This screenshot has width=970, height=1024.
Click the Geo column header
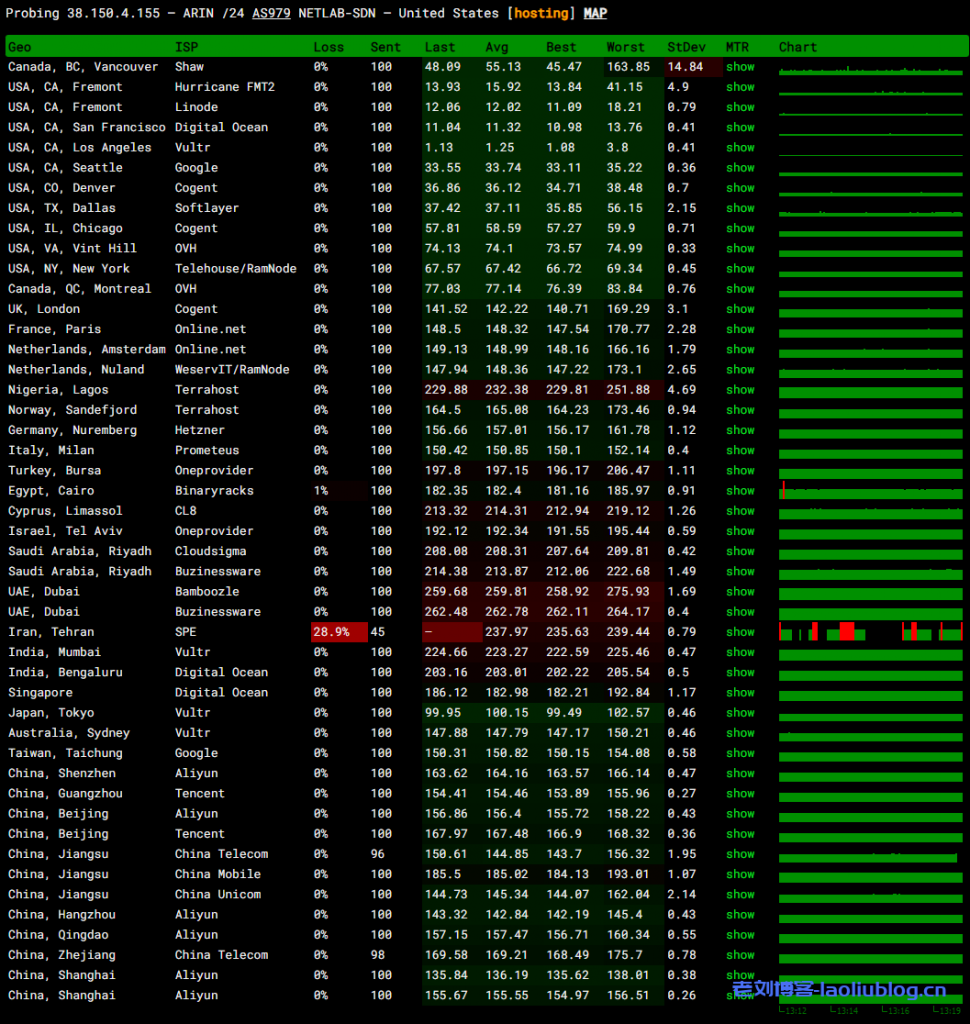pos(20,47)
